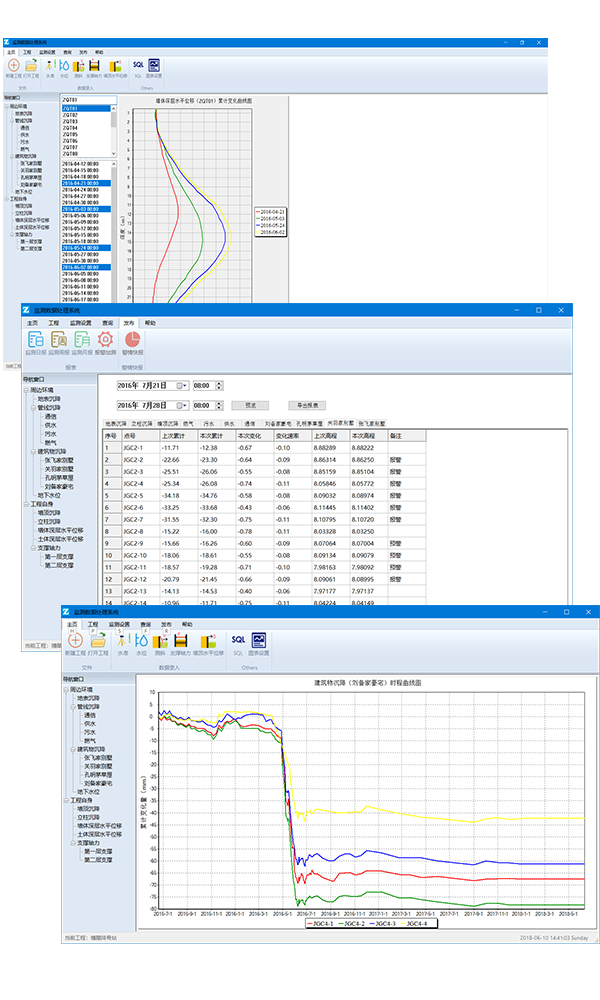Click the 导出报表 button
Viewport: 600px width, 1000px height.
point(307,405)
